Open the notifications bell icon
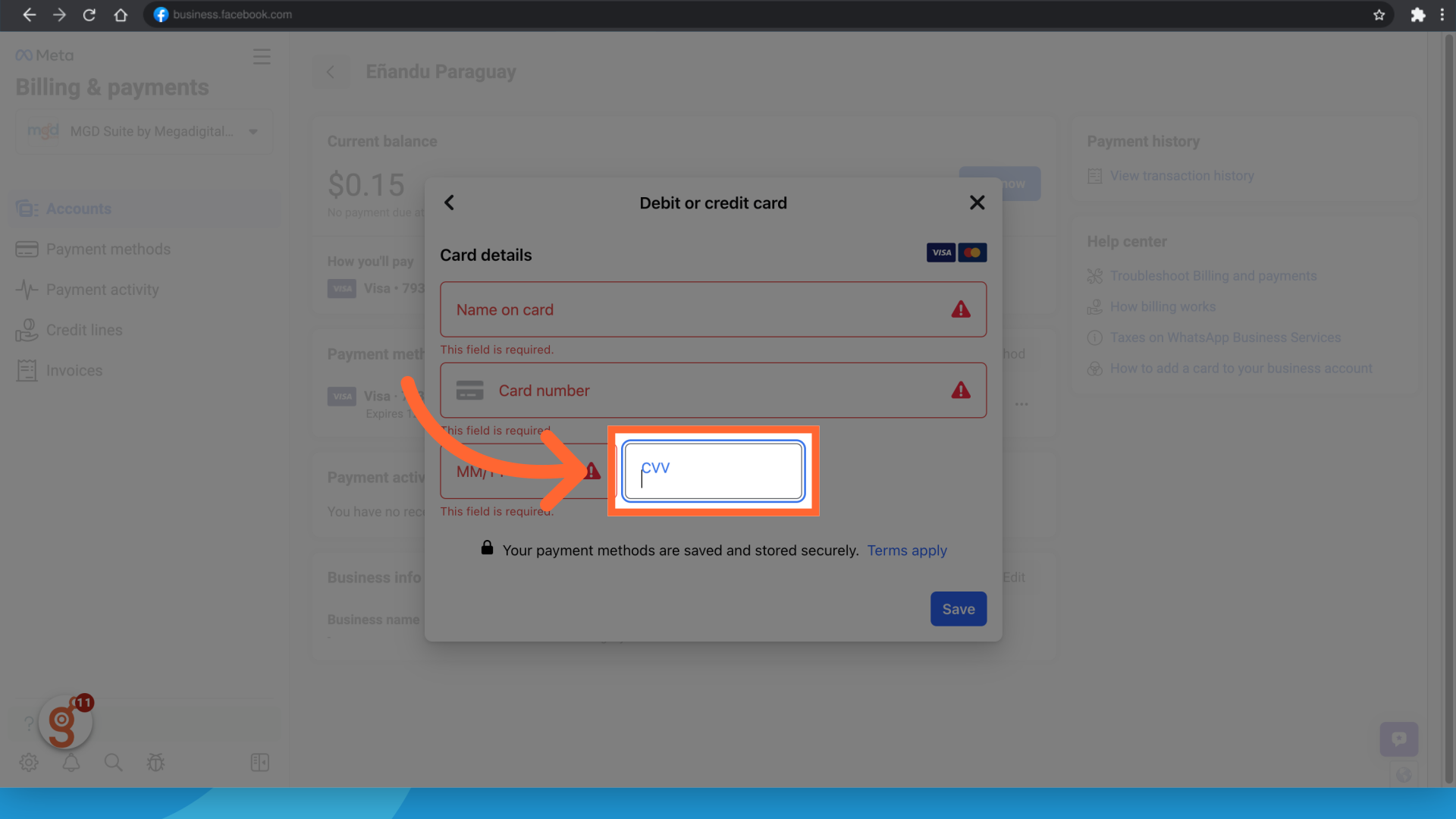1456x819 pixels. click(x=71, y=762)
